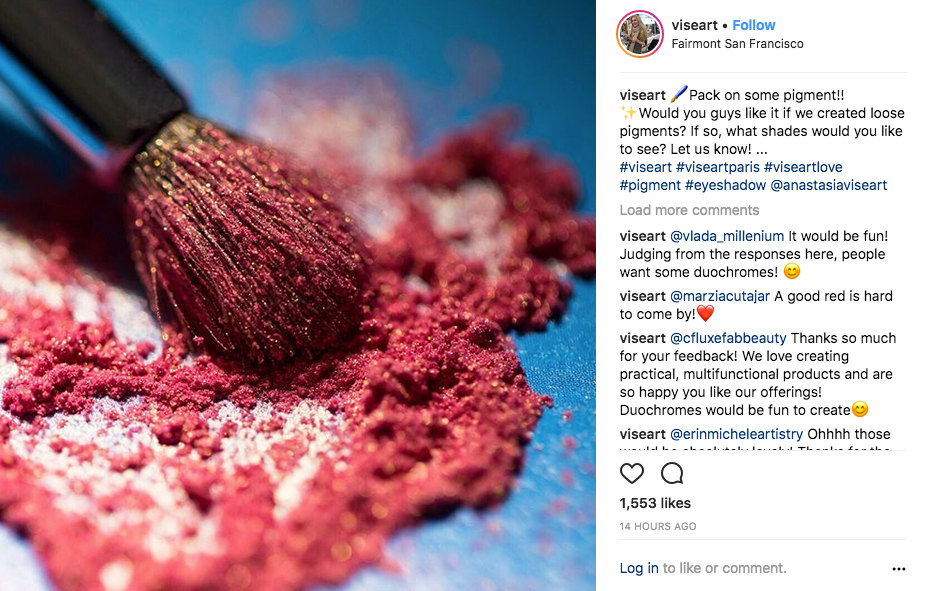
Task: Visit the @vlada_millenium profile mention
Action: [727, 236]
